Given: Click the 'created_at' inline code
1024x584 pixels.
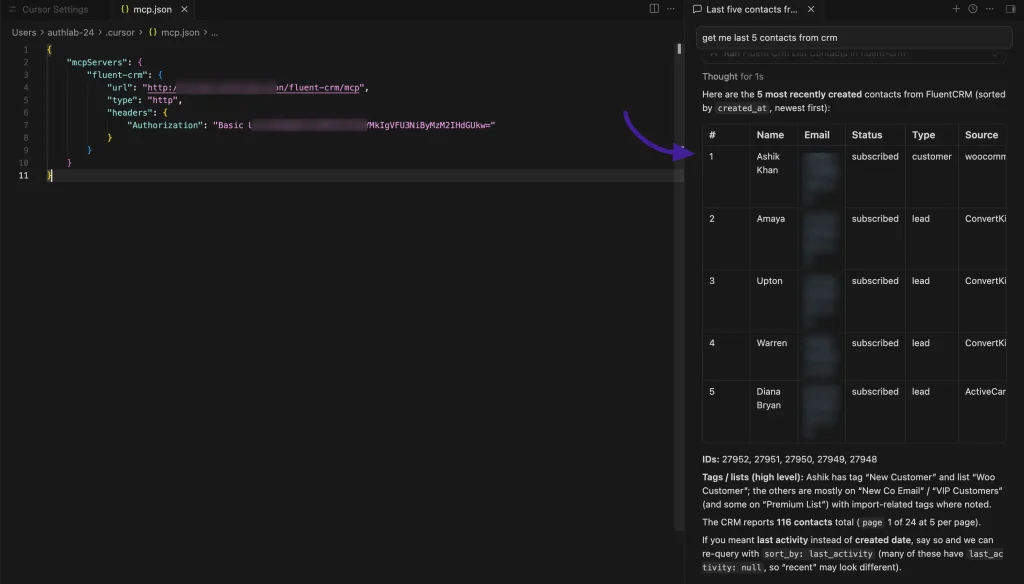Looking at the screenshot, I should 742,108.
